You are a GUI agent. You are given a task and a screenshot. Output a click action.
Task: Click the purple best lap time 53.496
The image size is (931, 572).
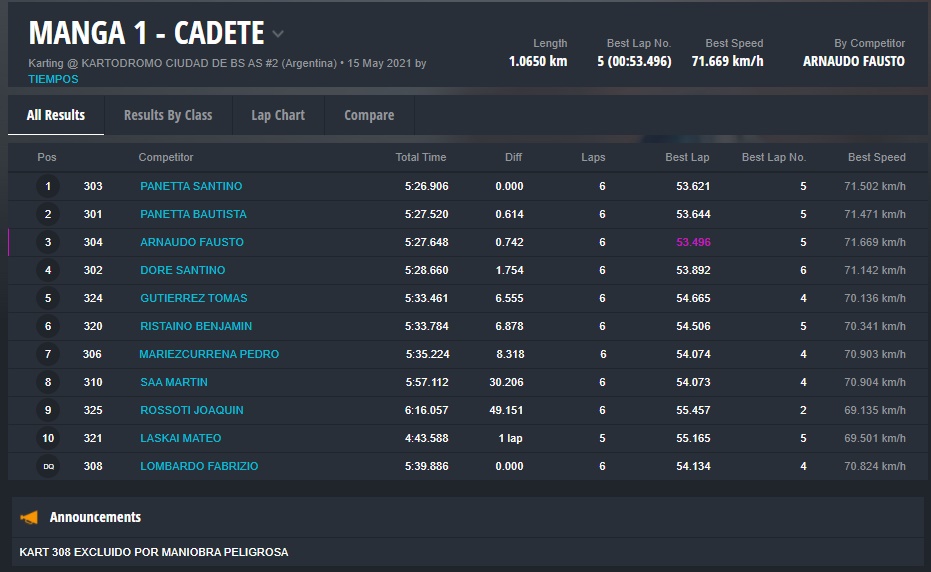(693, 242)
